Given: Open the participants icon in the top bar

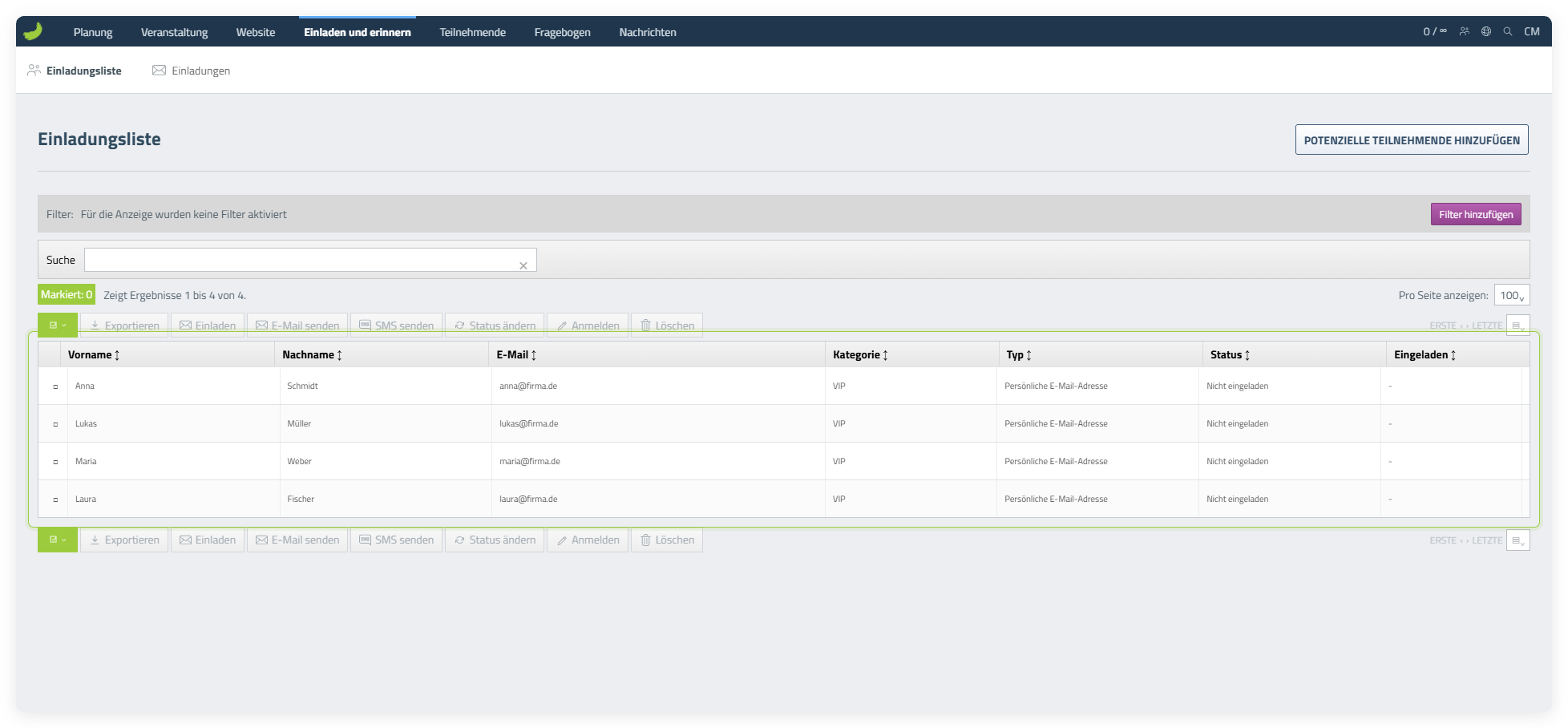Looking at the screenshot, I should point(1465,31).
